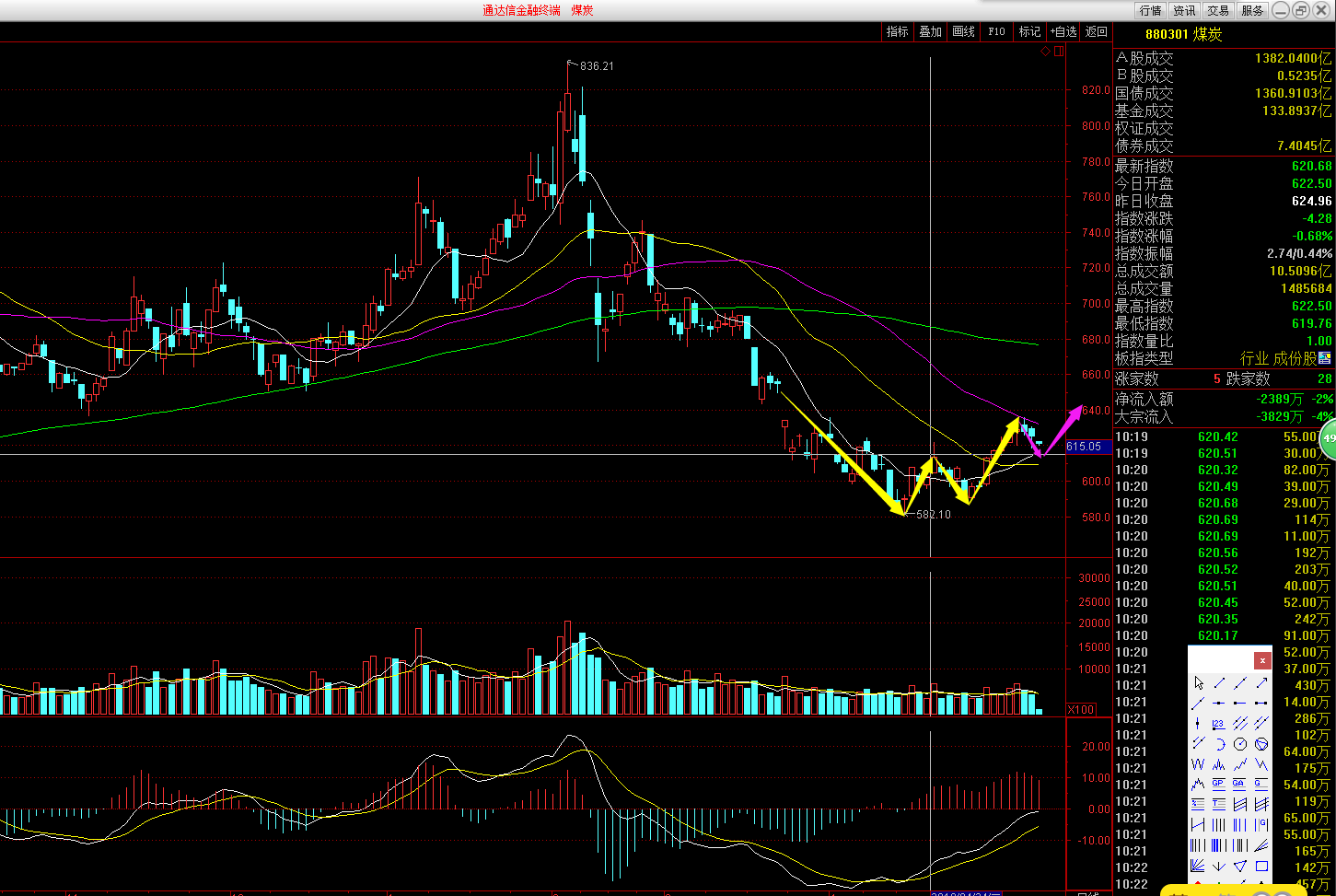This screenshot has width=1336, height=896.
Task: Select the N-shaped wave tool
Action: coord(1261,764)
